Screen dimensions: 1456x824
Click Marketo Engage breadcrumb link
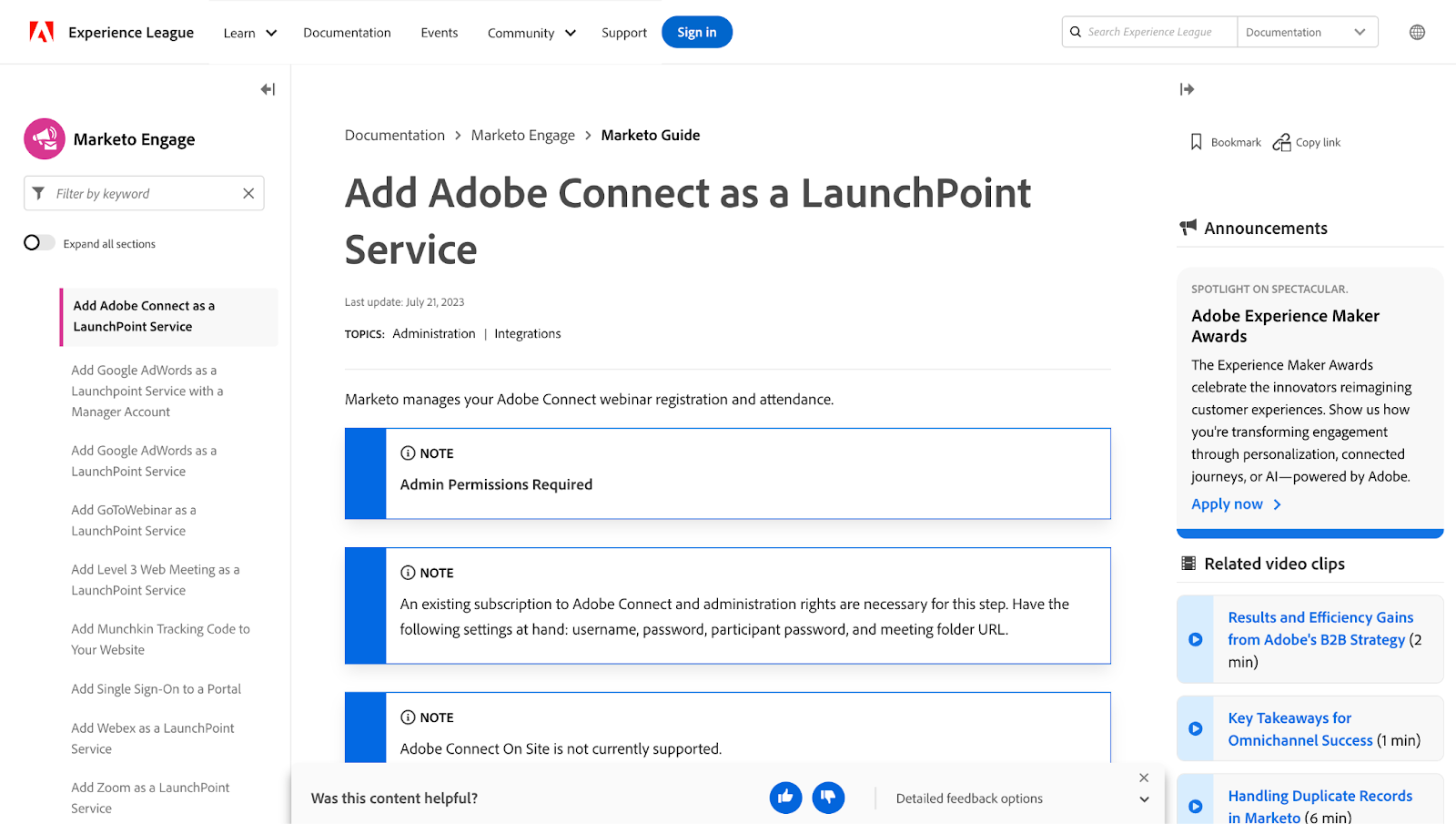point(523,135)
